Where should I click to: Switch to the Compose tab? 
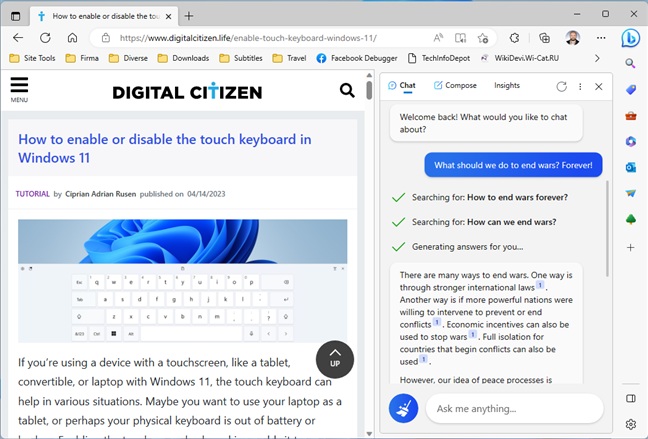[455, 86]
